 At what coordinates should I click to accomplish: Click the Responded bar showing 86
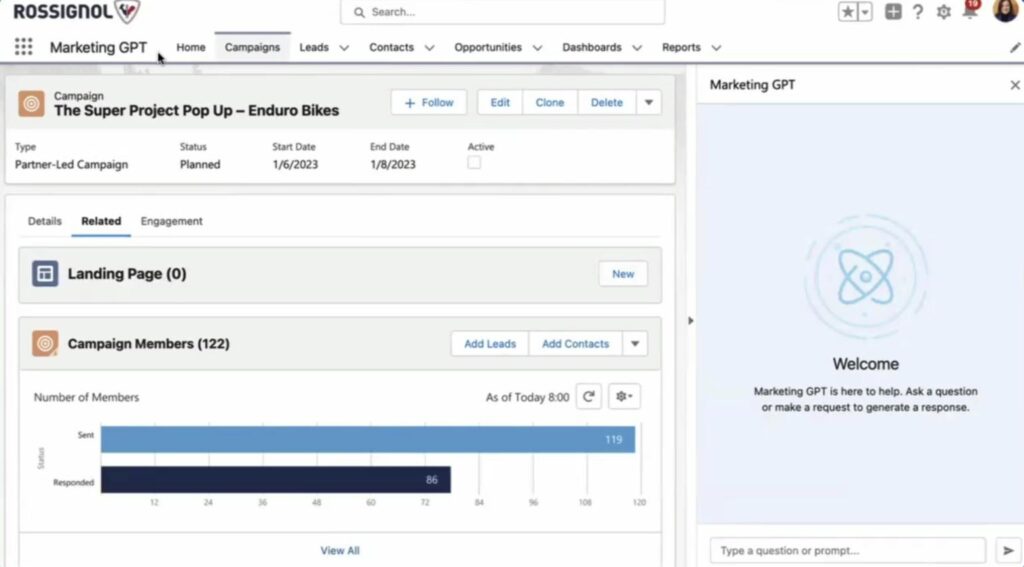tap(276, 479)
